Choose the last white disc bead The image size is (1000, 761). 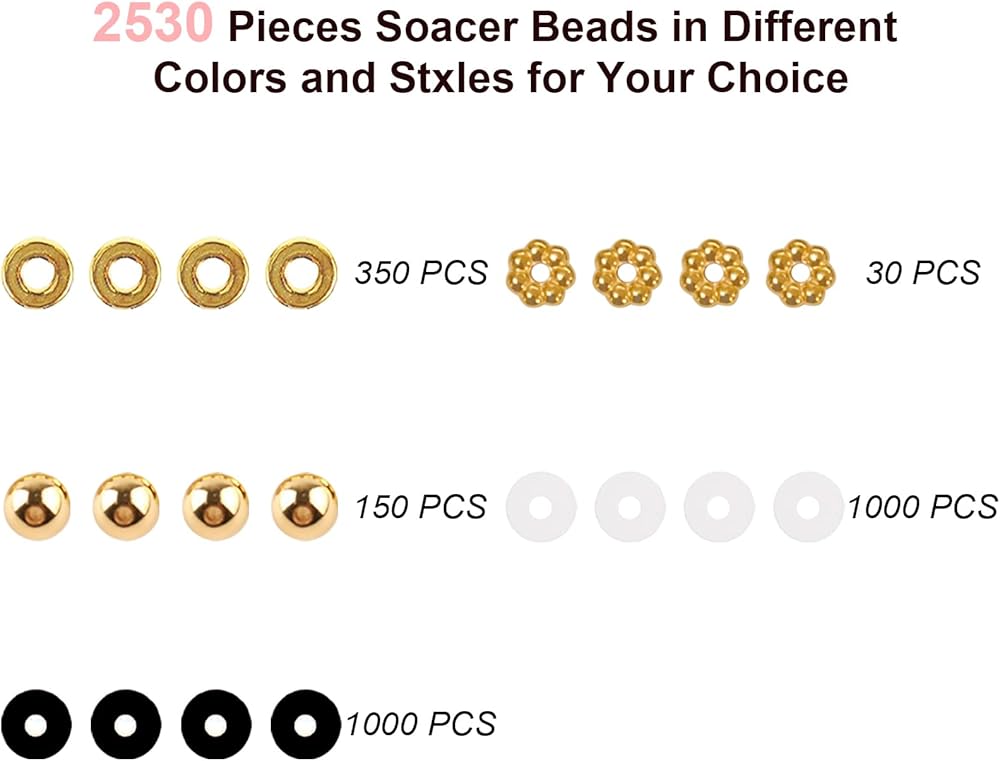[x=808, y=507]
